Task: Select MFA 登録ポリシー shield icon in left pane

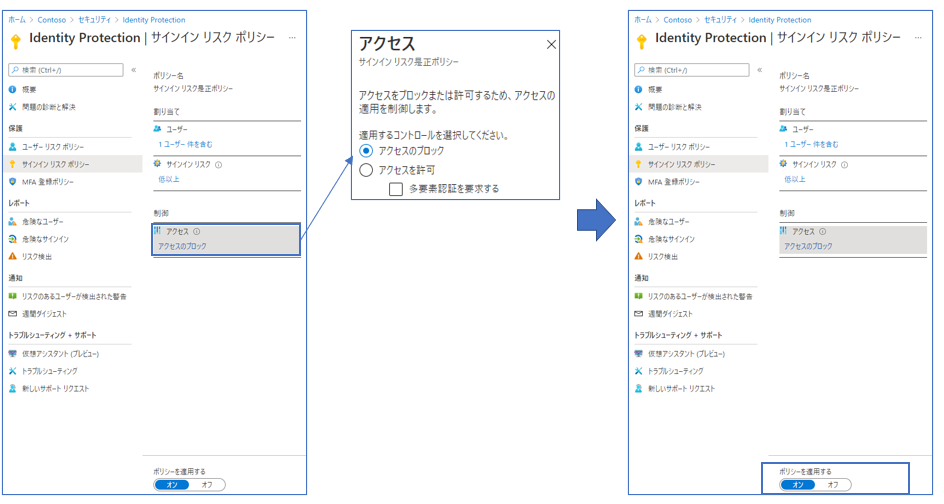Action: pos(13,181)
